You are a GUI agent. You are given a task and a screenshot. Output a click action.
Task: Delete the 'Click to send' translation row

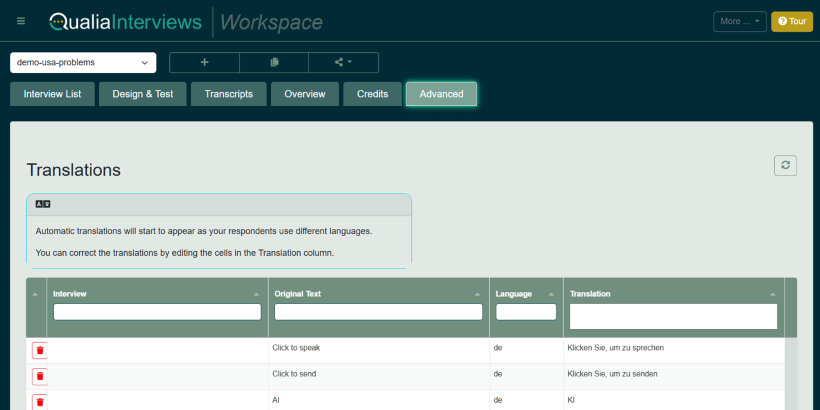[x=40, y=376]
